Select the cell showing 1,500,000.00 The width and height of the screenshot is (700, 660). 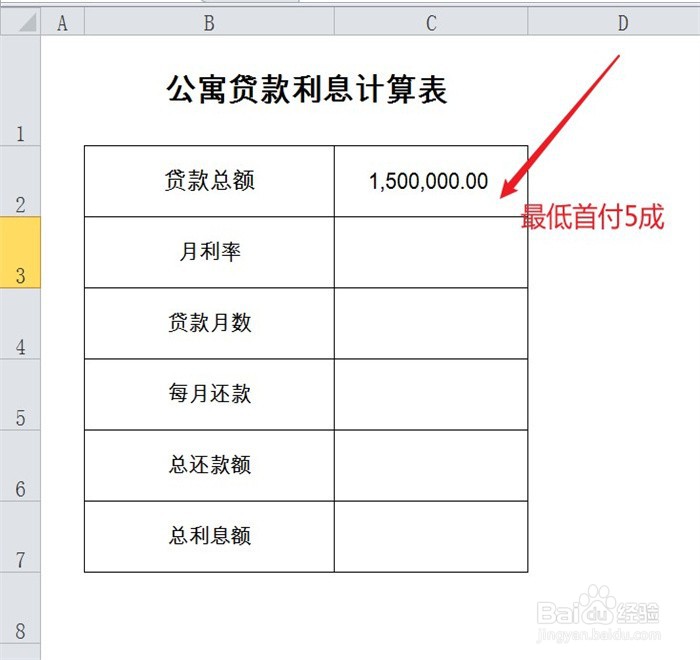(x=431, y=181)
